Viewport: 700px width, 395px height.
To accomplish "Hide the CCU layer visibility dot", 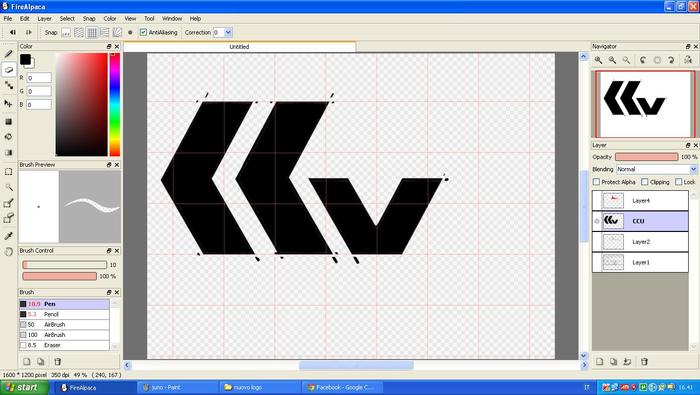I will tap(597, 221).
